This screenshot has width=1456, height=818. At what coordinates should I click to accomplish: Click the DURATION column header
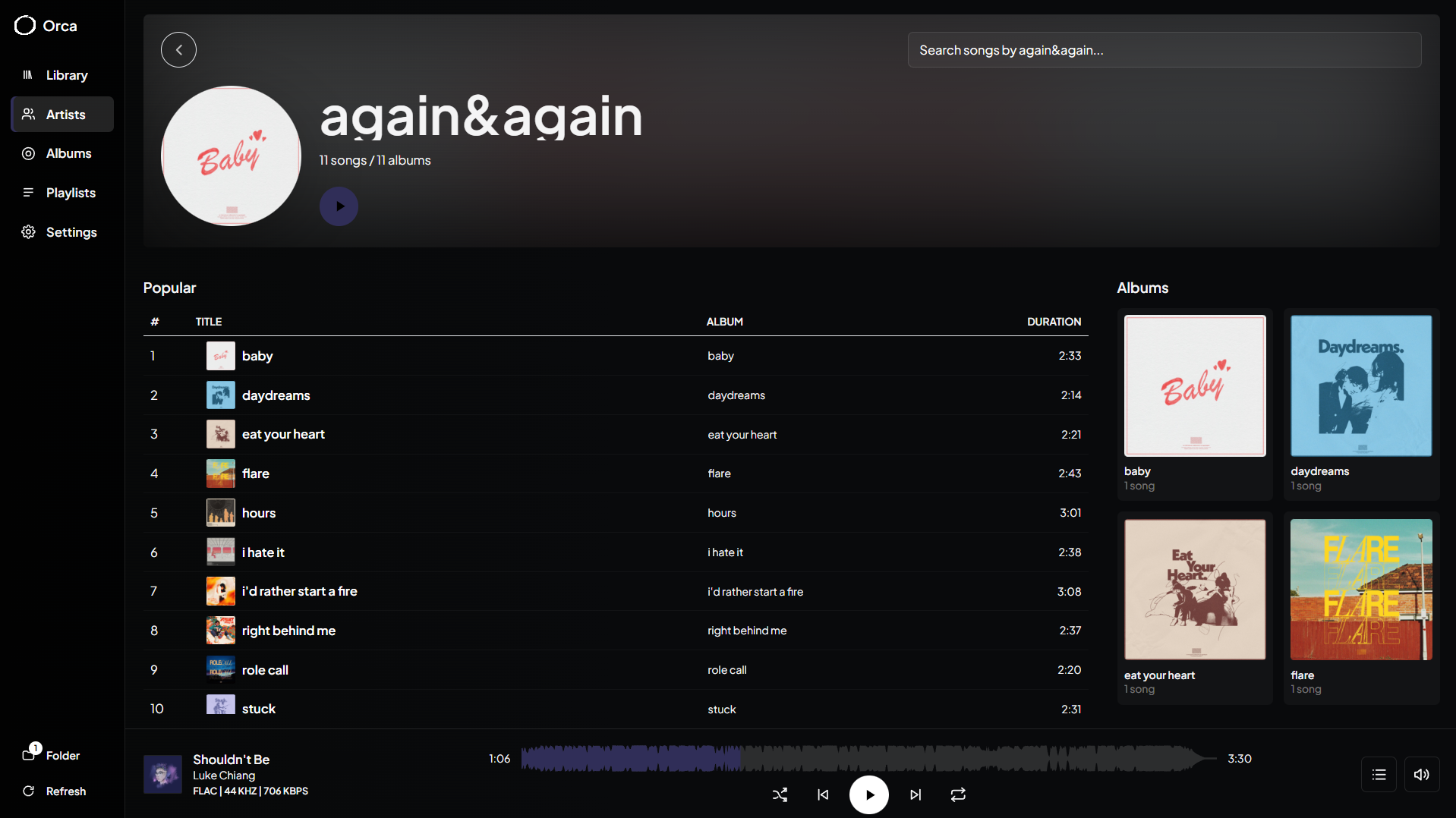pos(1054,322)
